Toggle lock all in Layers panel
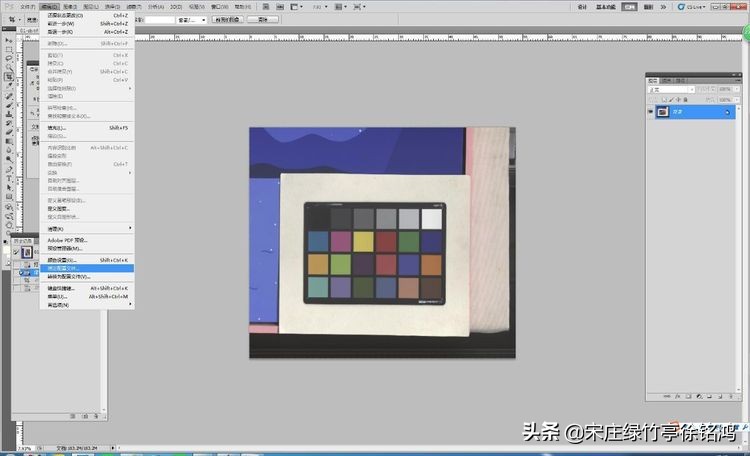750x456 pixels. coord(685,100)
